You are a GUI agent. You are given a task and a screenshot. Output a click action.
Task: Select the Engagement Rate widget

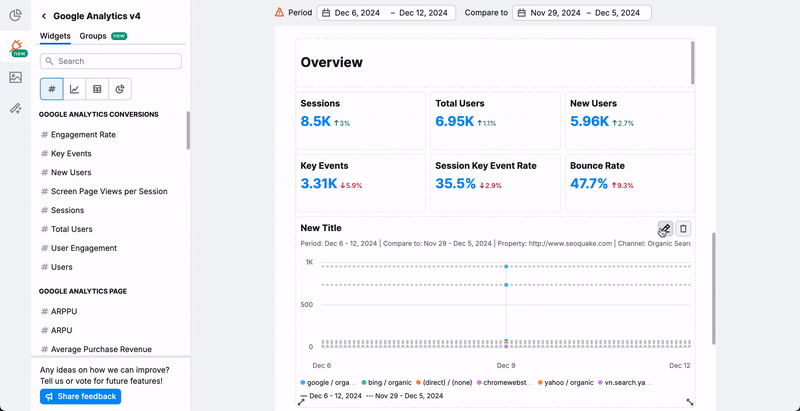coord(83,134)
